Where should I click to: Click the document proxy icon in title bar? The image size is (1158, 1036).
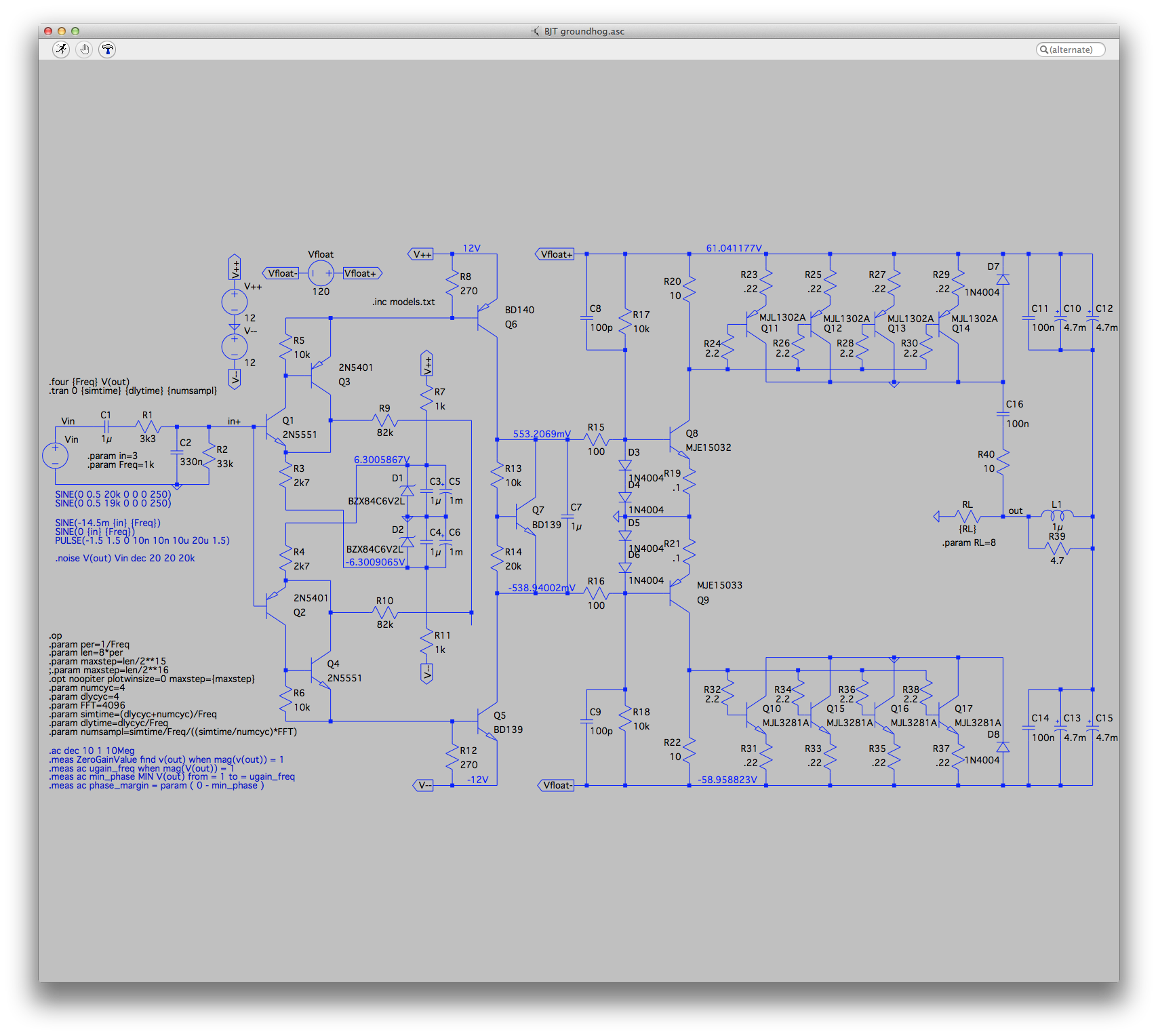(x=535, y=31)
